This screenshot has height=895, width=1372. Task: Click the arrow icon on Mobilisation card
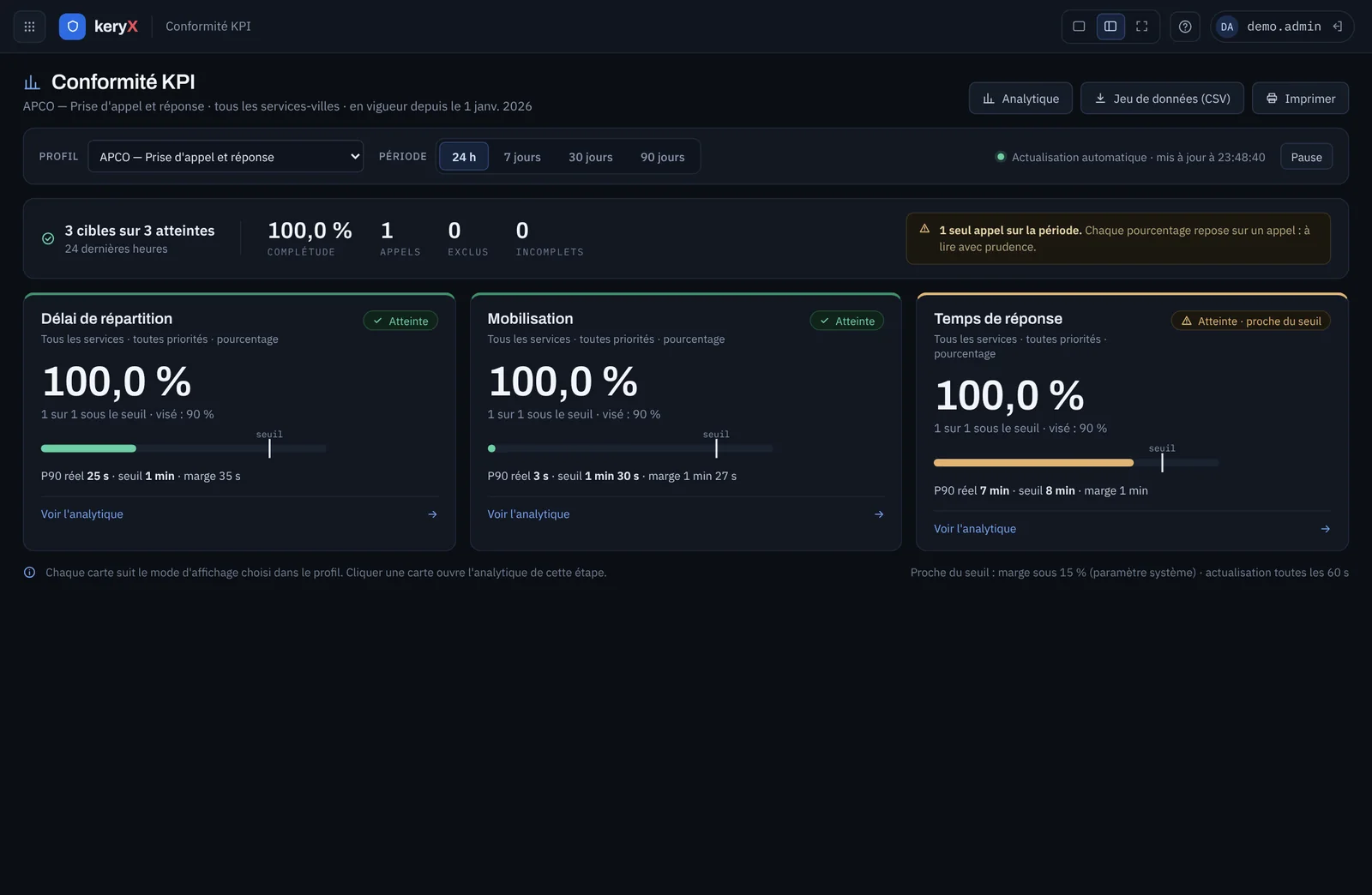(879, 514)
